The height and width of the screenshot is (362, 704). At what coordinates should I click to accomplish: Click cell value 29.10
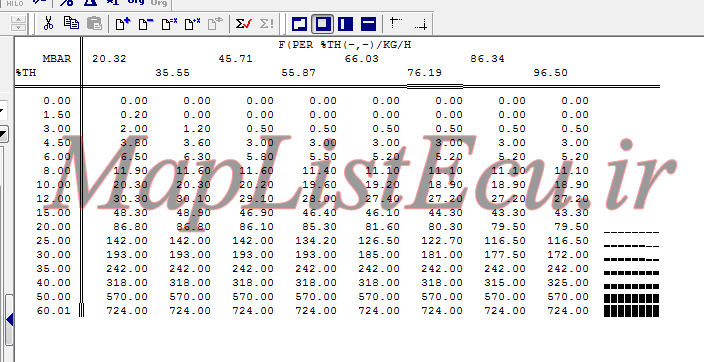256,199
